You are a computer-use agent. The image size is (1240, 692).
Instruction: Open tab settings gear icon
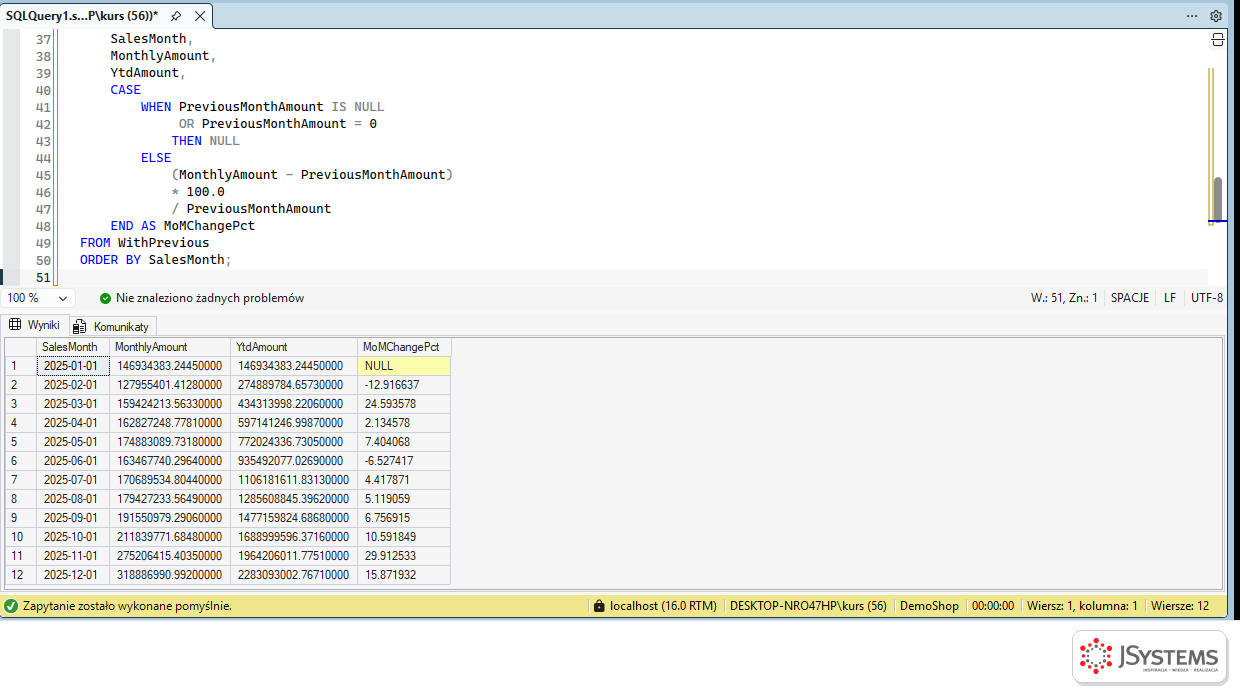click(1216, 16)
